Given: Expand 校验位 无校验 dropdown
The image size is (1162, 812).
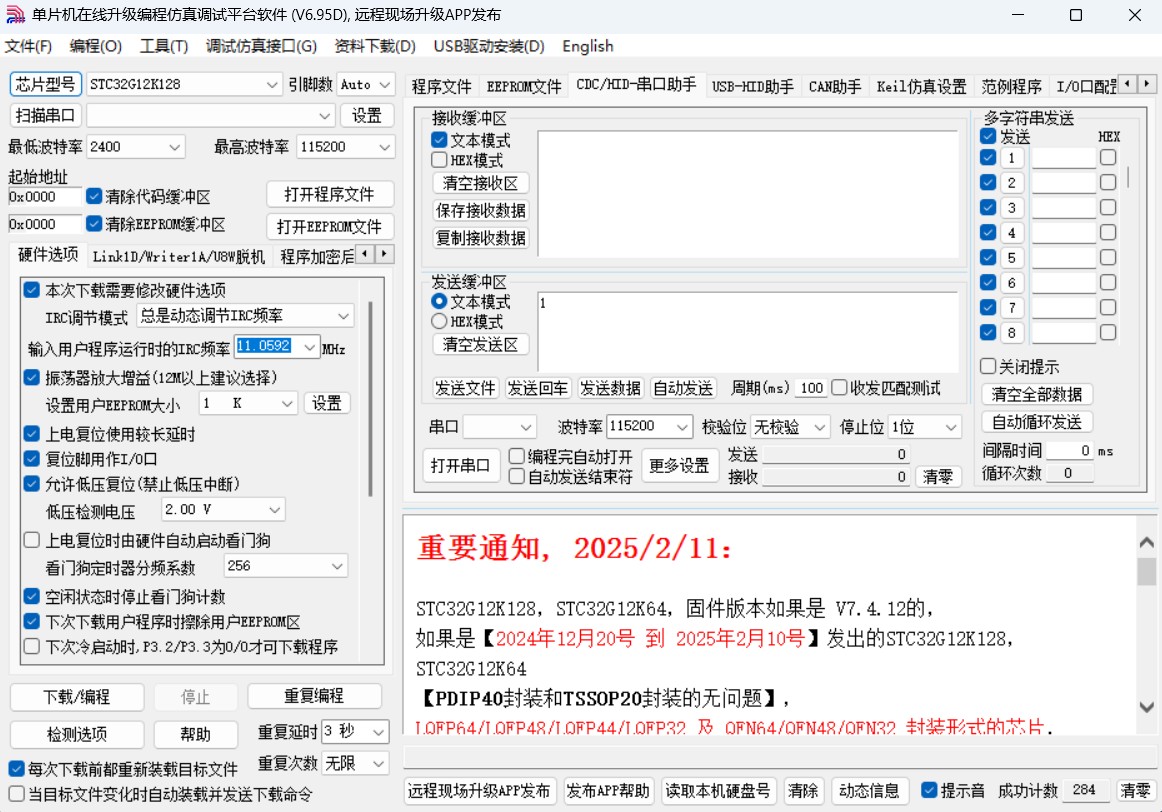Looking at the screenshot, I should [x=819, y=427].
